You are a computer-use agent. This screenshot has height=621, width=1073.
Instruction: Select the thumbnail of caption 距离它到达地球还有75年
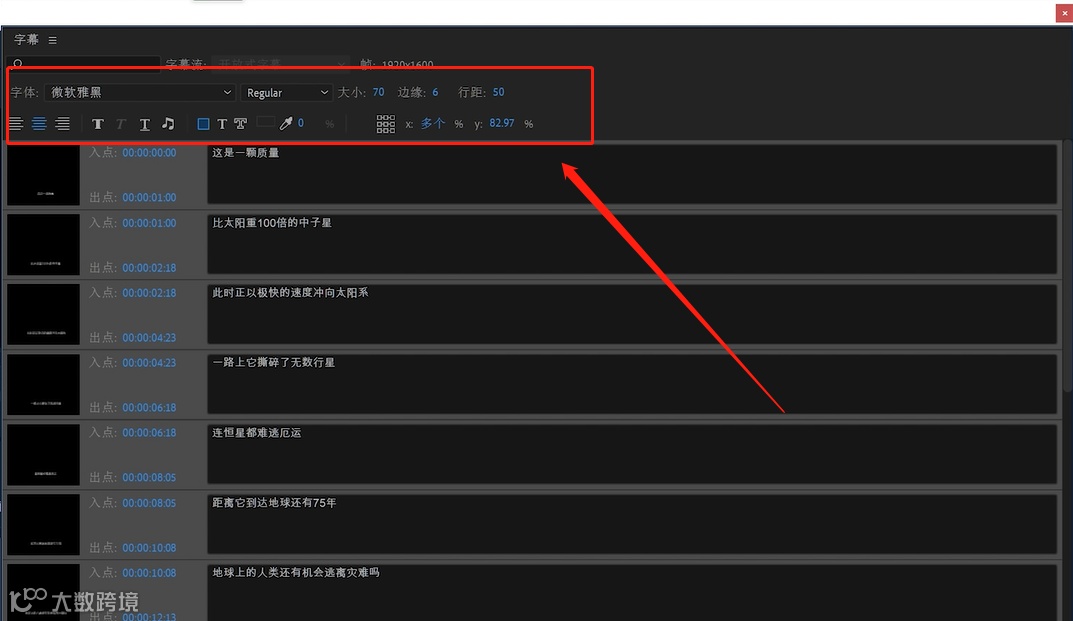[x=43, y=524]
